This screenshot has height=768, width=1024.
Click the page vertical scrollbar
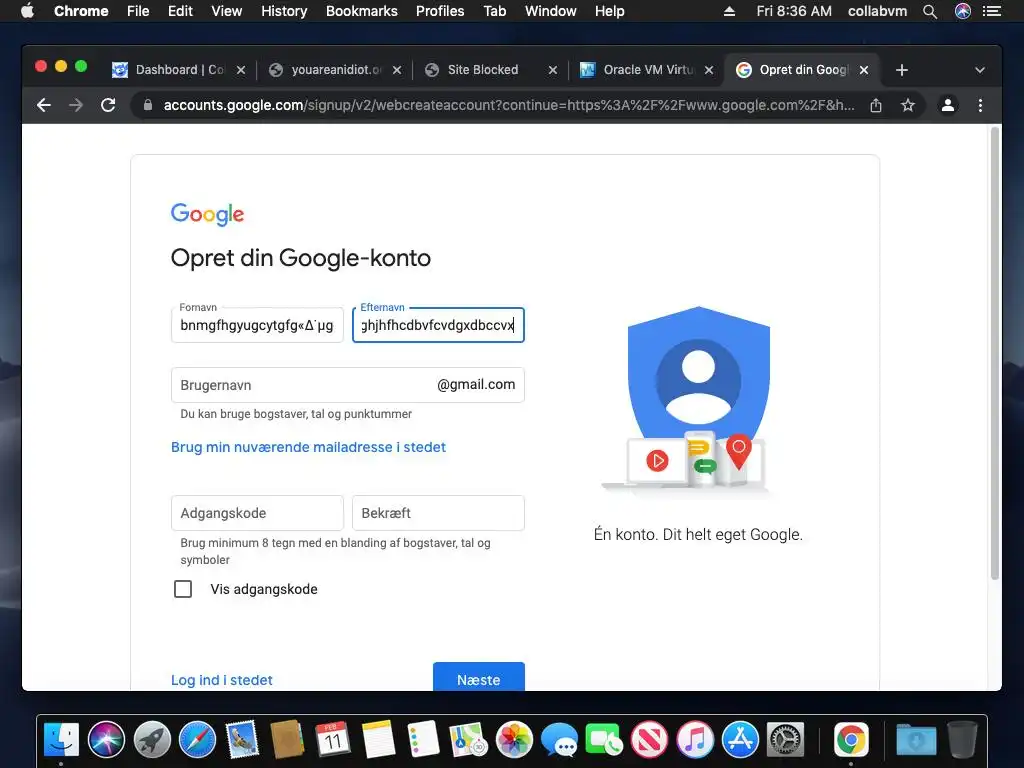[x=995, y=353]
